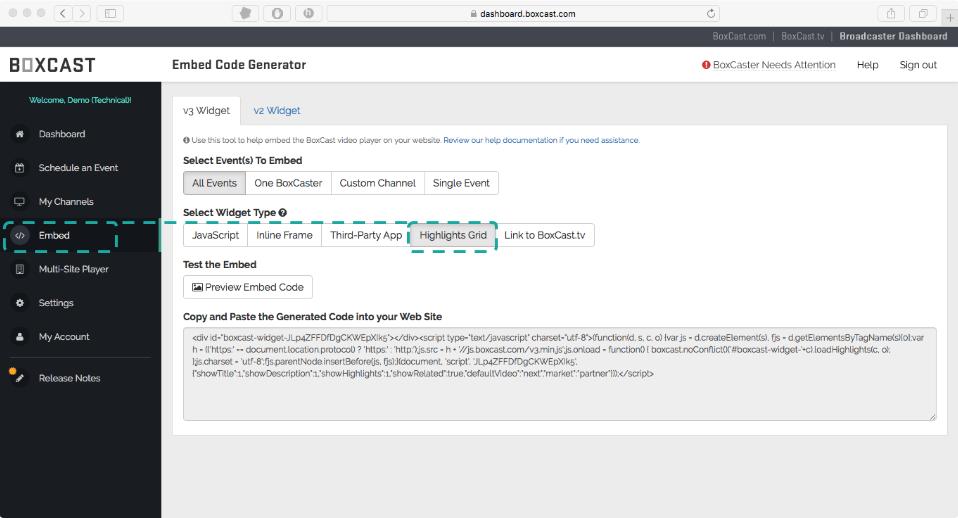Screen dimensions: 958x518
Task: Click the Preview Embed Code button
Action: pyautogui.click(x=248, y=287)
